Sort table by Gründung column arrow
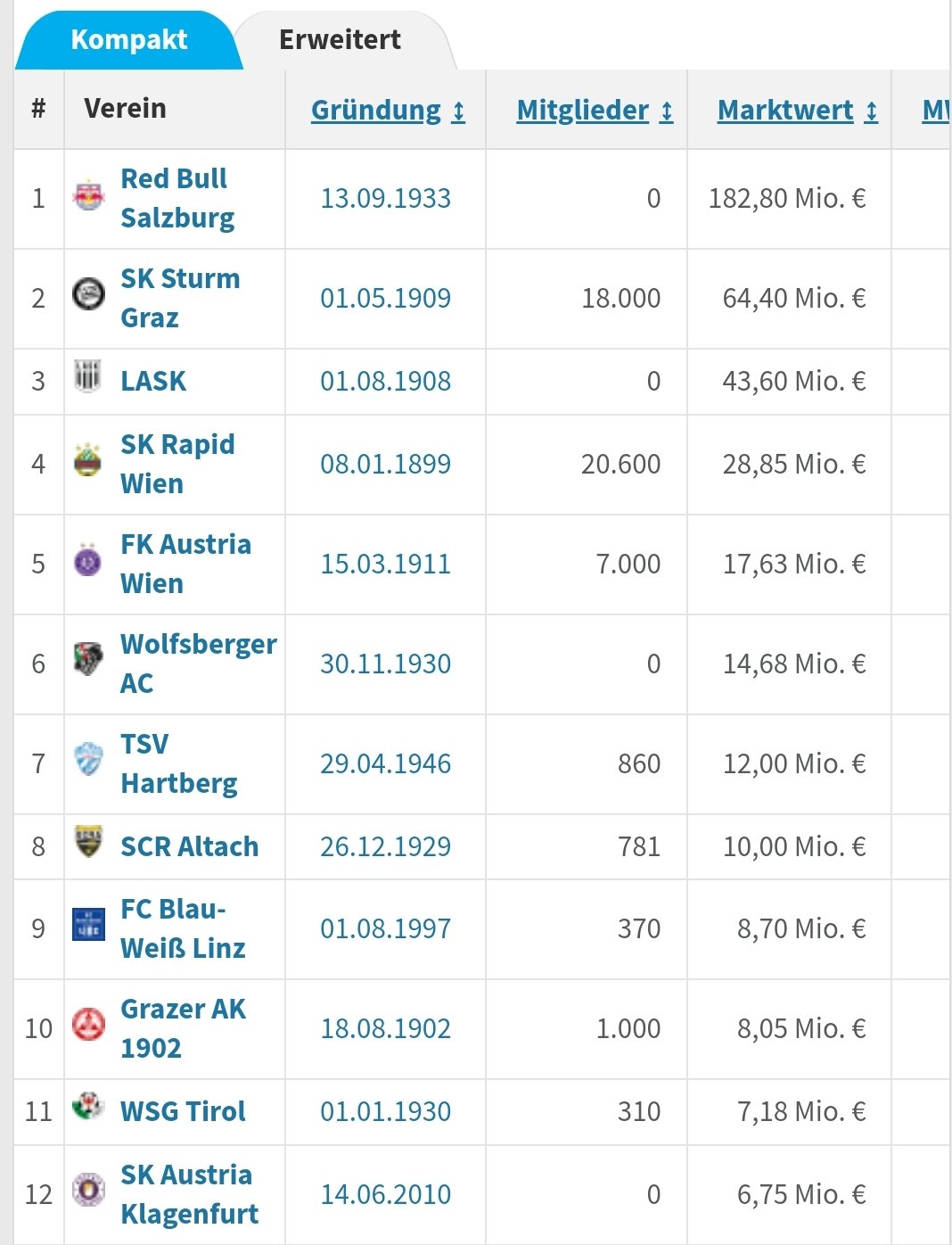Image resolution: width=952 pixels, height=1245 pixels. click(458, 111)
